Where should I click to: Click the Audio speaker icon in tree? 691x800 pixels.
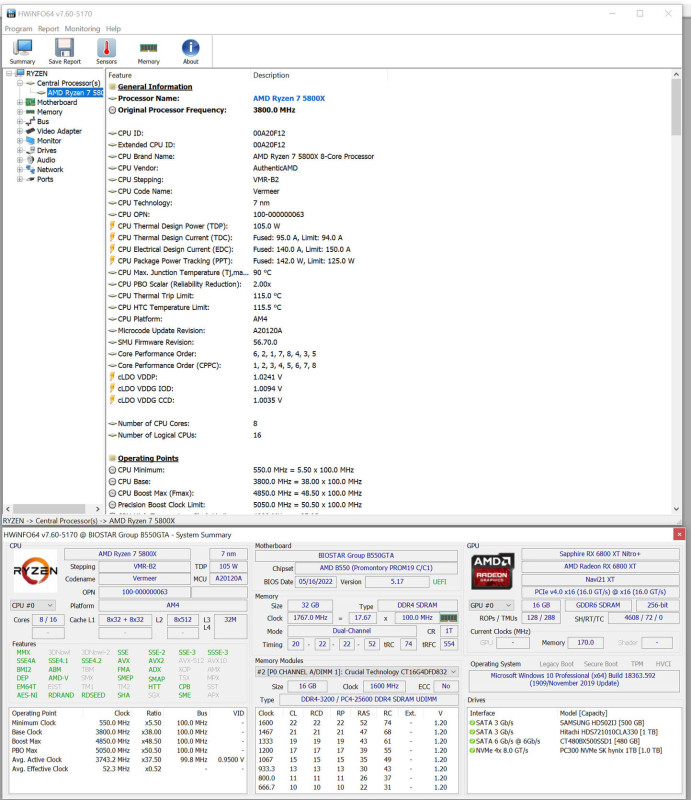pos(30,160)
